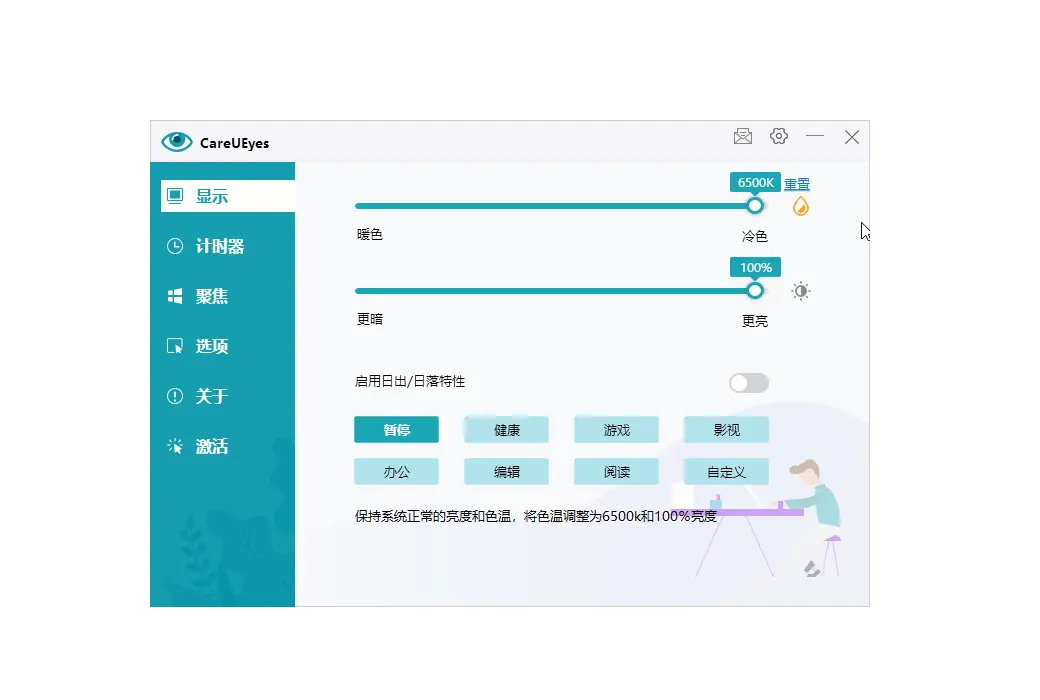Click the CareUEyes title text

(234, 143)
